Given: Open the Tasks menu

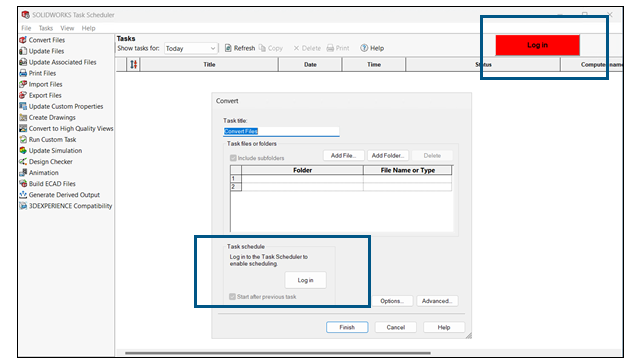Looking at the screenshot, I should click(x=46, y=28).
